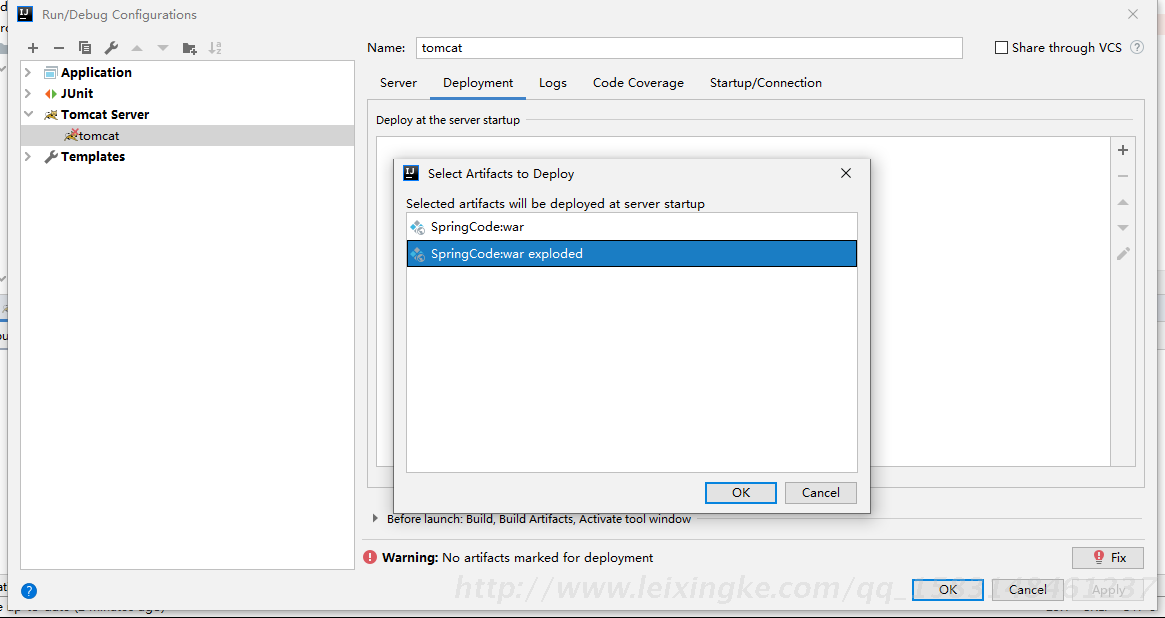Image resolution: width=1165 pixels, height=618 pixels.
Task: Remove artifact minus in deployment panel
Action: click(x=1123, y=176)
